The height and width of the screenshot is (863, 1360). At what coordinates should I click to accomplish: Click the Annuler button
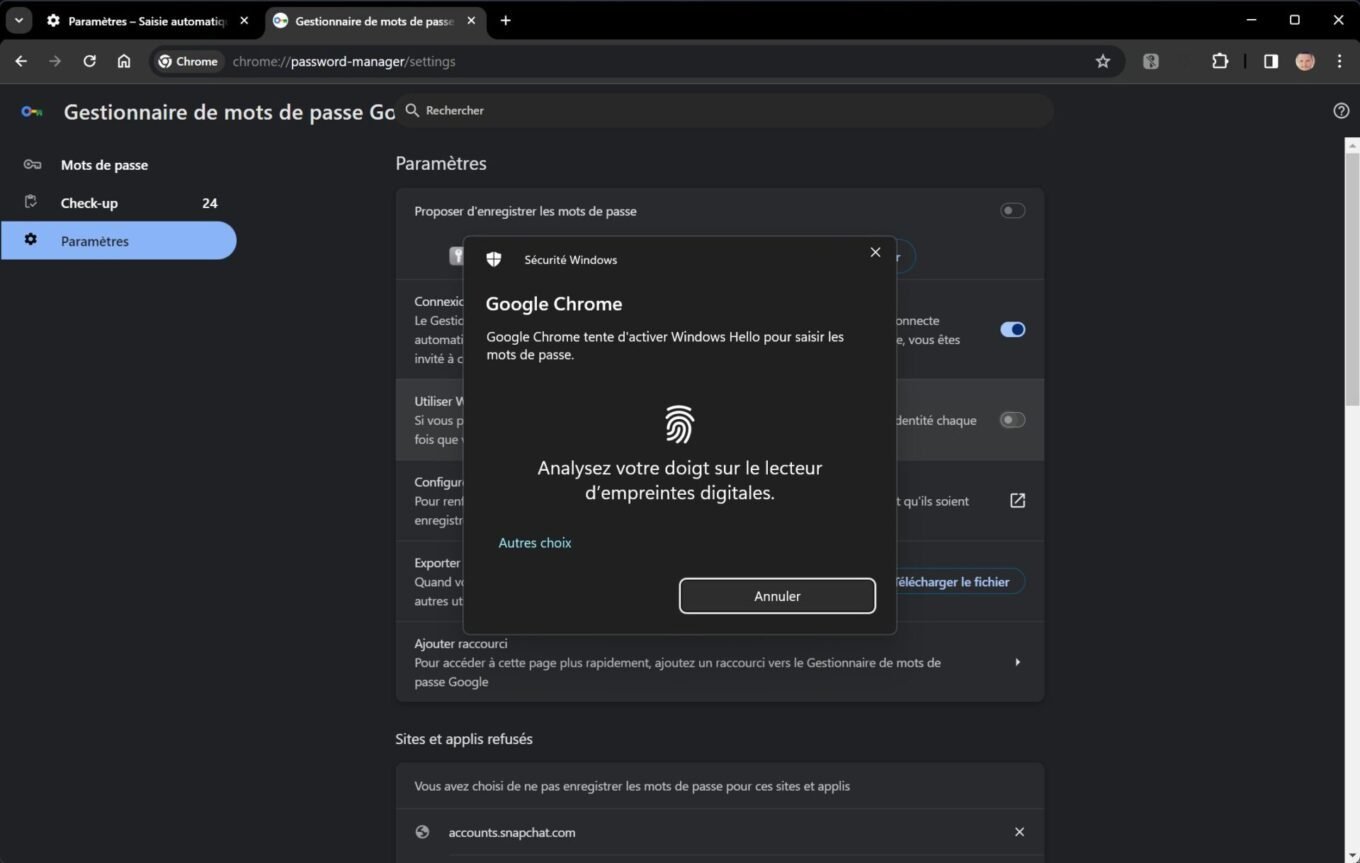(777, 596)
